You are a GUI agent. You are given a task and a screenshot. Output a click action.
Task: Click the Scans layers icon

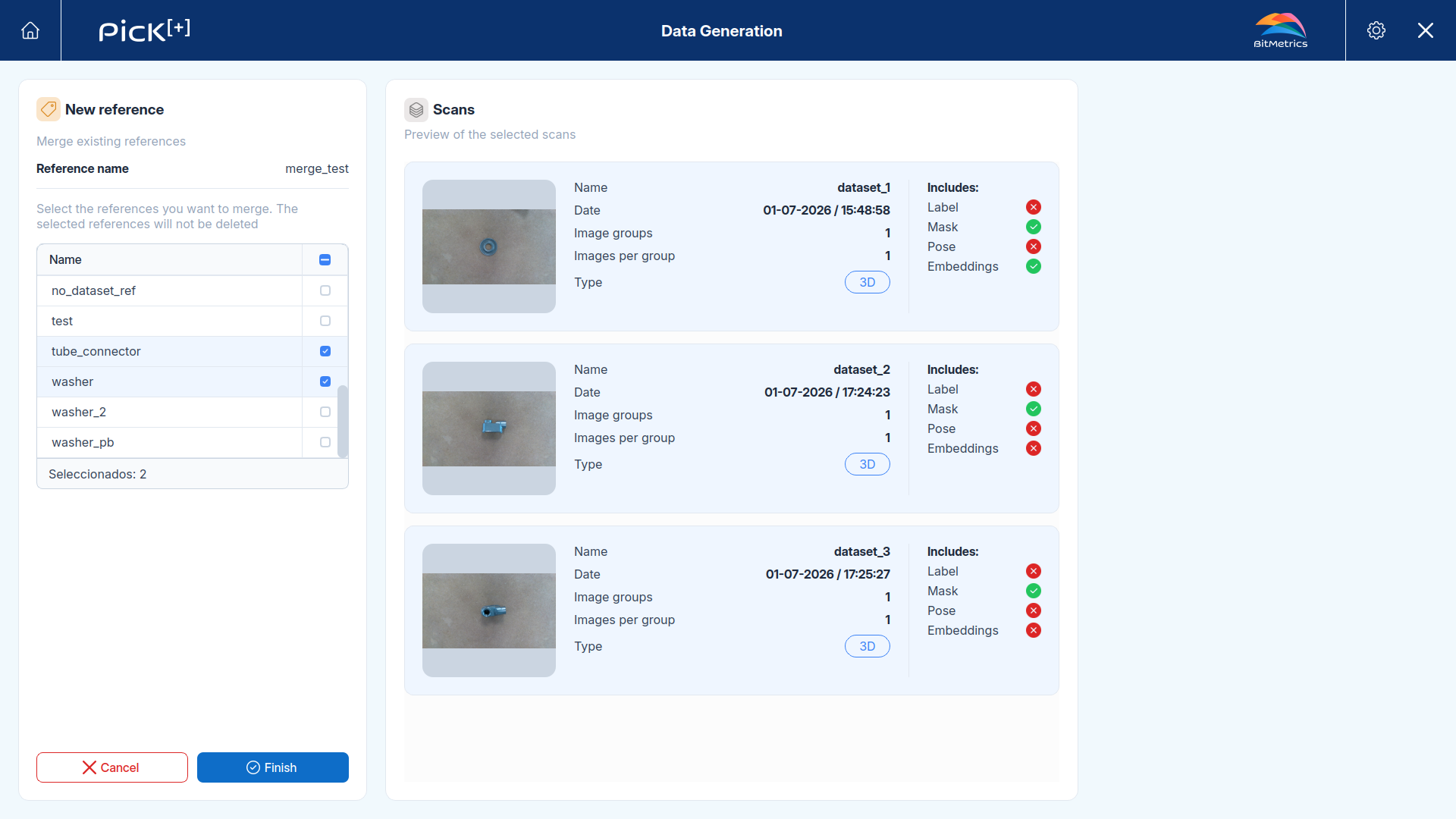click(x=416, y=110)
